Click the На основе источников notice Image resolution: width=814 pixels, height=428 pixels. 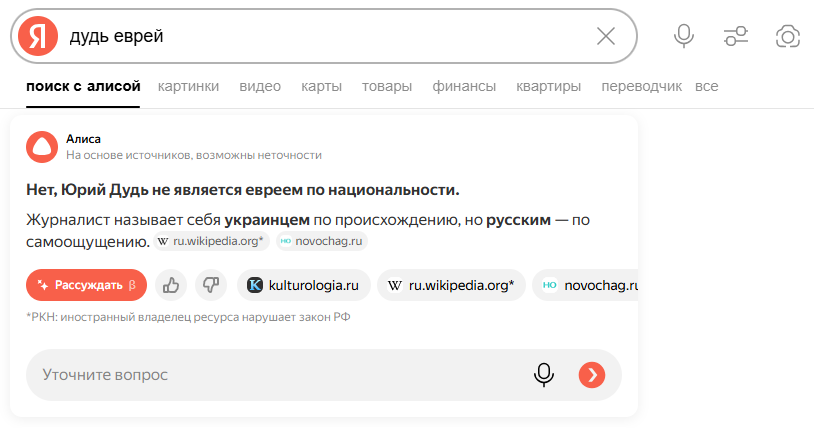click(x=194, y=155)
